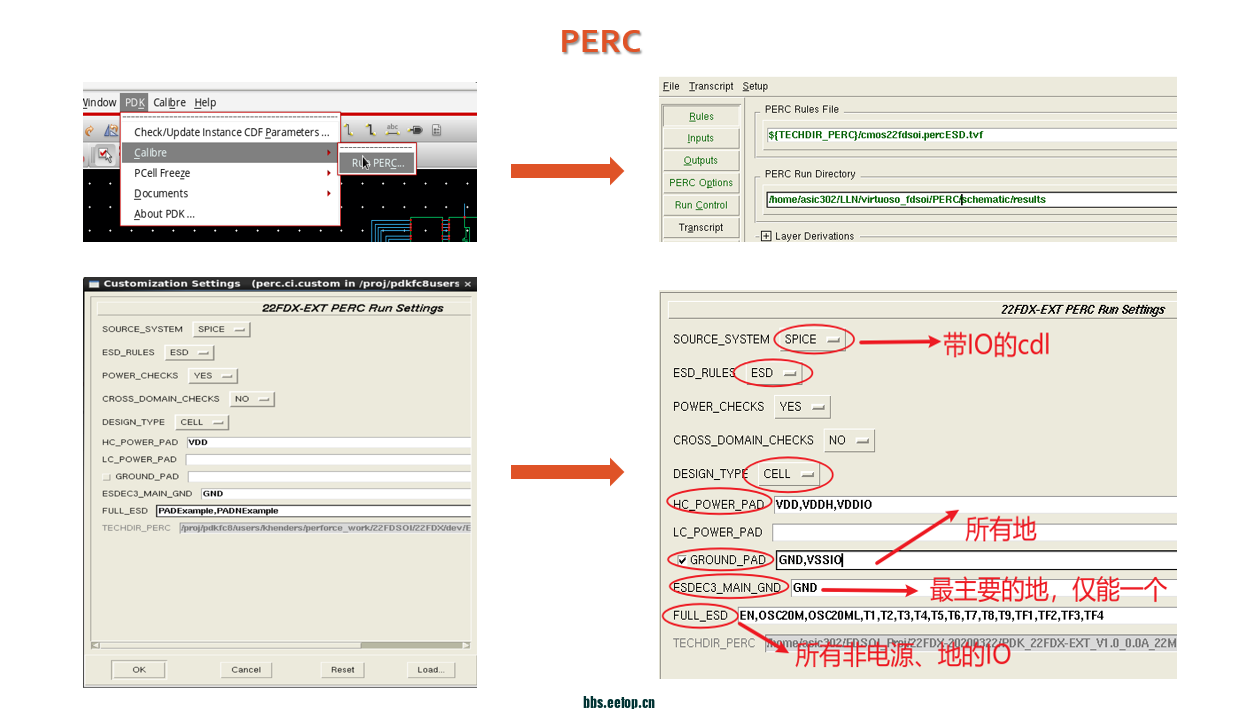Click the narrow wire tool icon

coord(349,129)
